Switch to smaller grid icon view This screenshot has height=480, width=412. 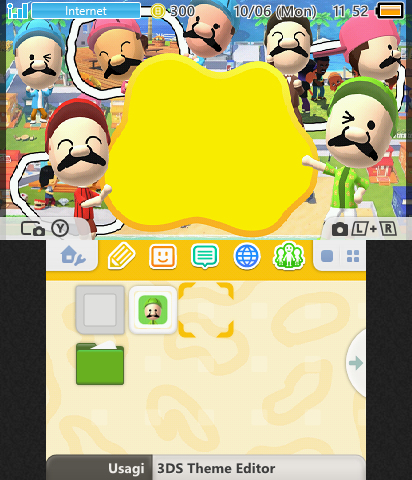coord(353,256)
